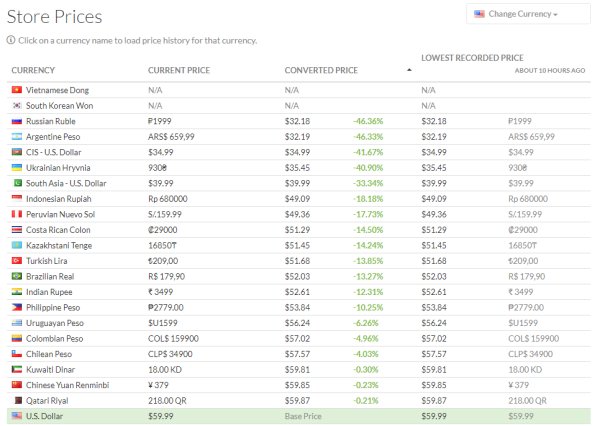Click the Lowest Recorded Price column header
600x426 pixels.
click(472, 59)
